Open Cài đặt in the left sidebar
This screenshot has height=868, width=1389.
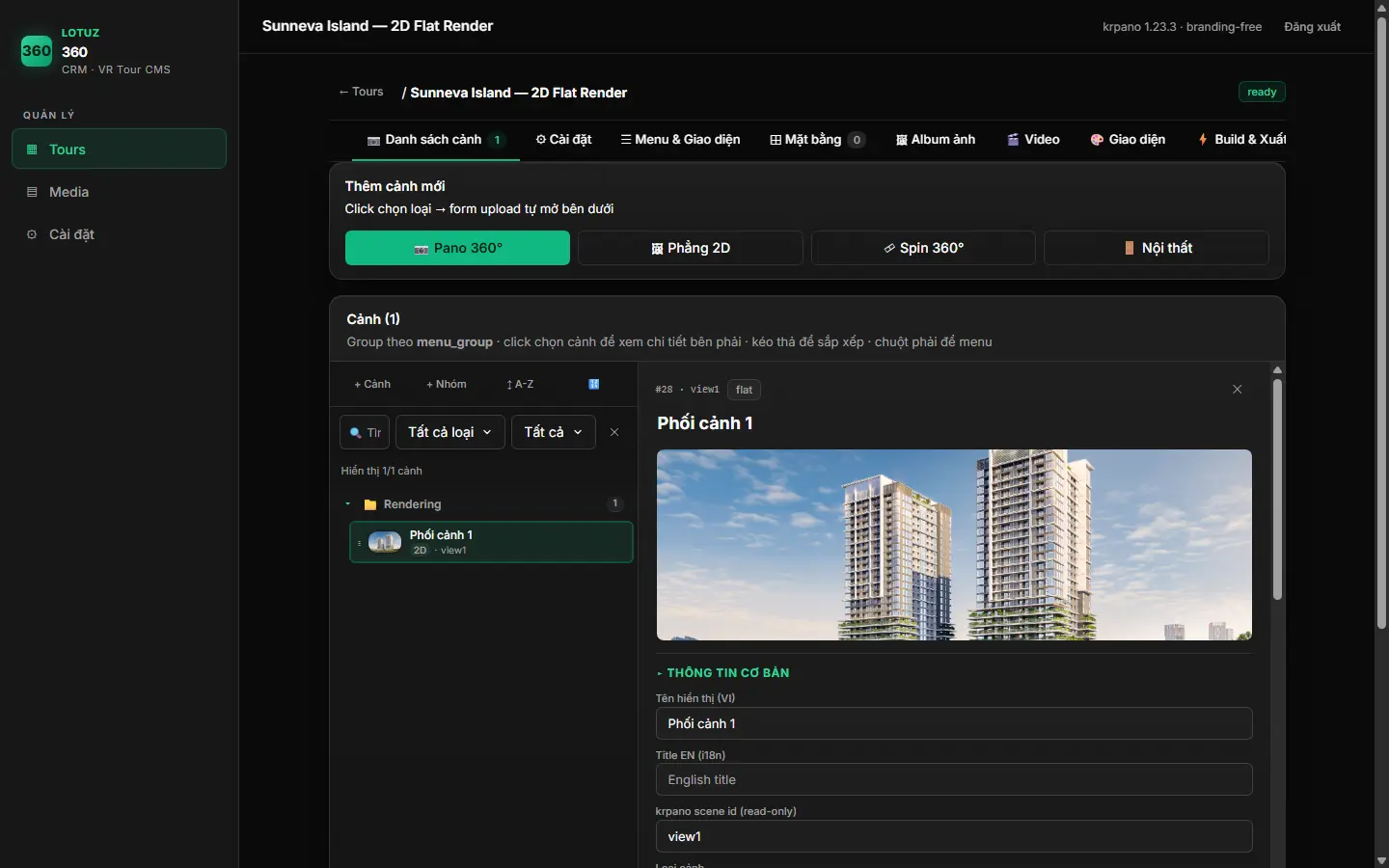(119, 234)
